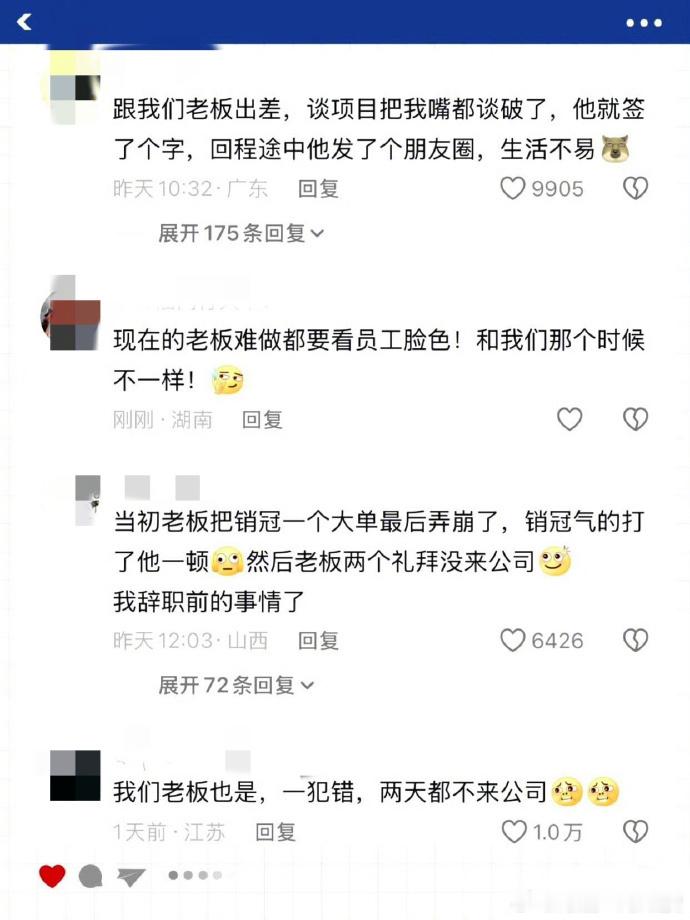The width and height of the screenshot is (690, 920).
Task: Reply to the Guangdong comment from 10:32
Action: (318, 189)
